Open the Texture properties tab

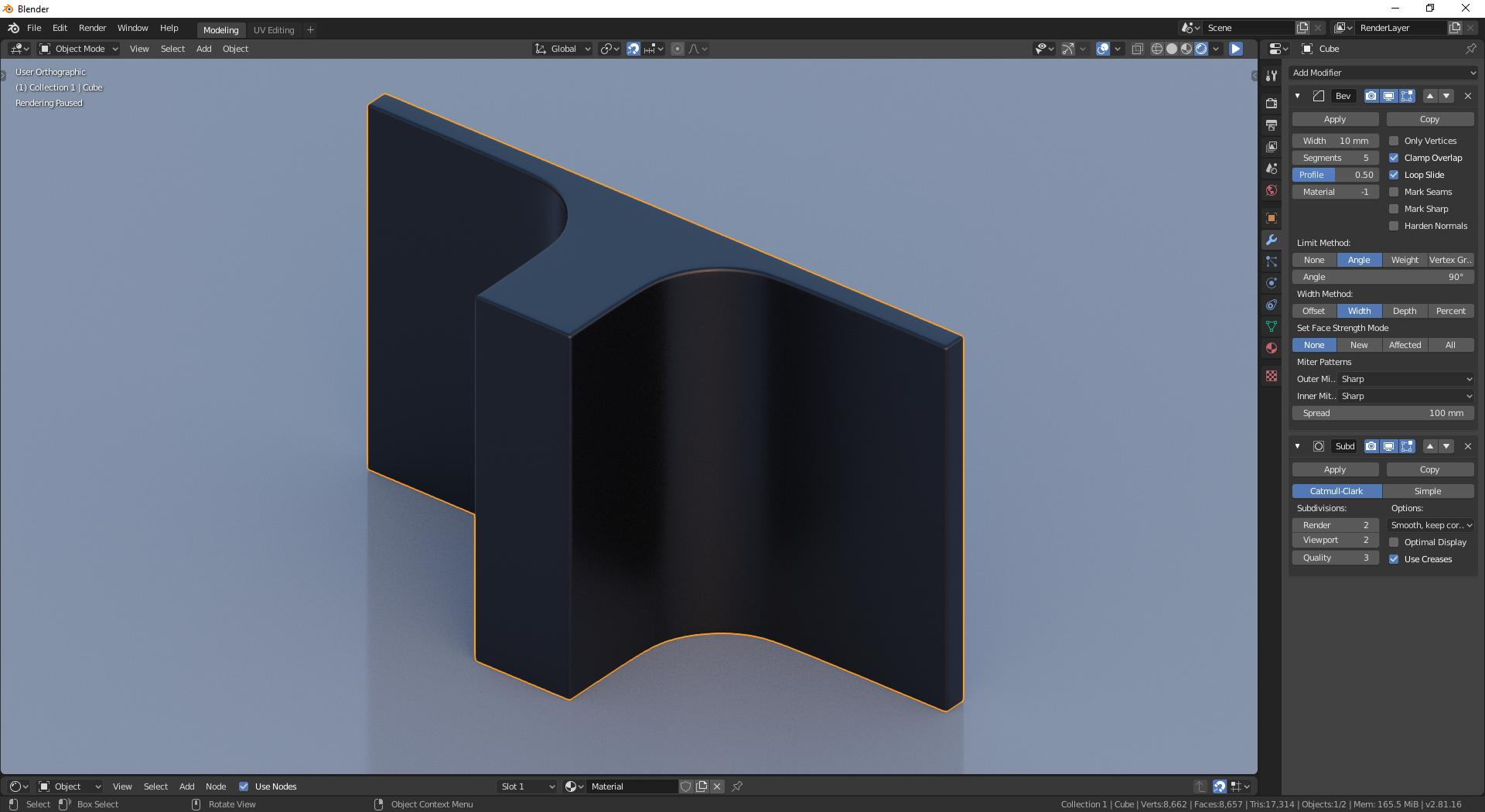(x=1271, y=376)
